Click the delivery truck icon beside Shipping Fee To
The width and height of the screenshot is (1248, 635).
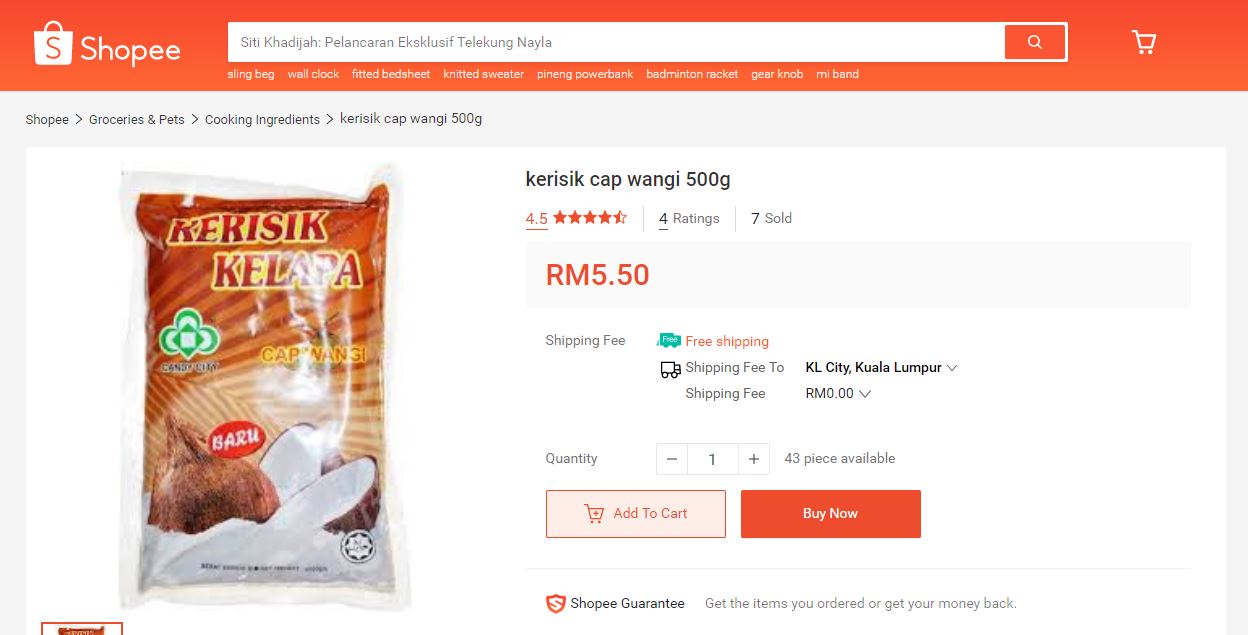point(670,368)
